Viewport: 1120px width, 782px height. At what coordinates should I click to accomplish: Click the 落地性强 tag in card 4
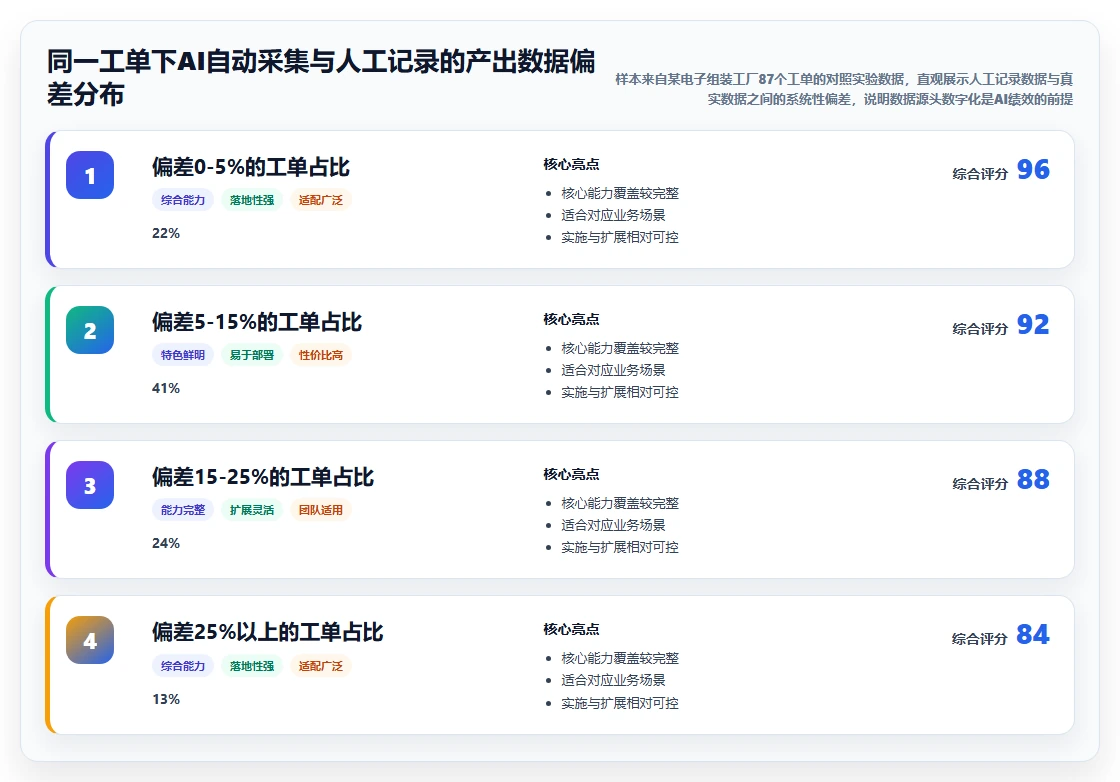point(252,666)
